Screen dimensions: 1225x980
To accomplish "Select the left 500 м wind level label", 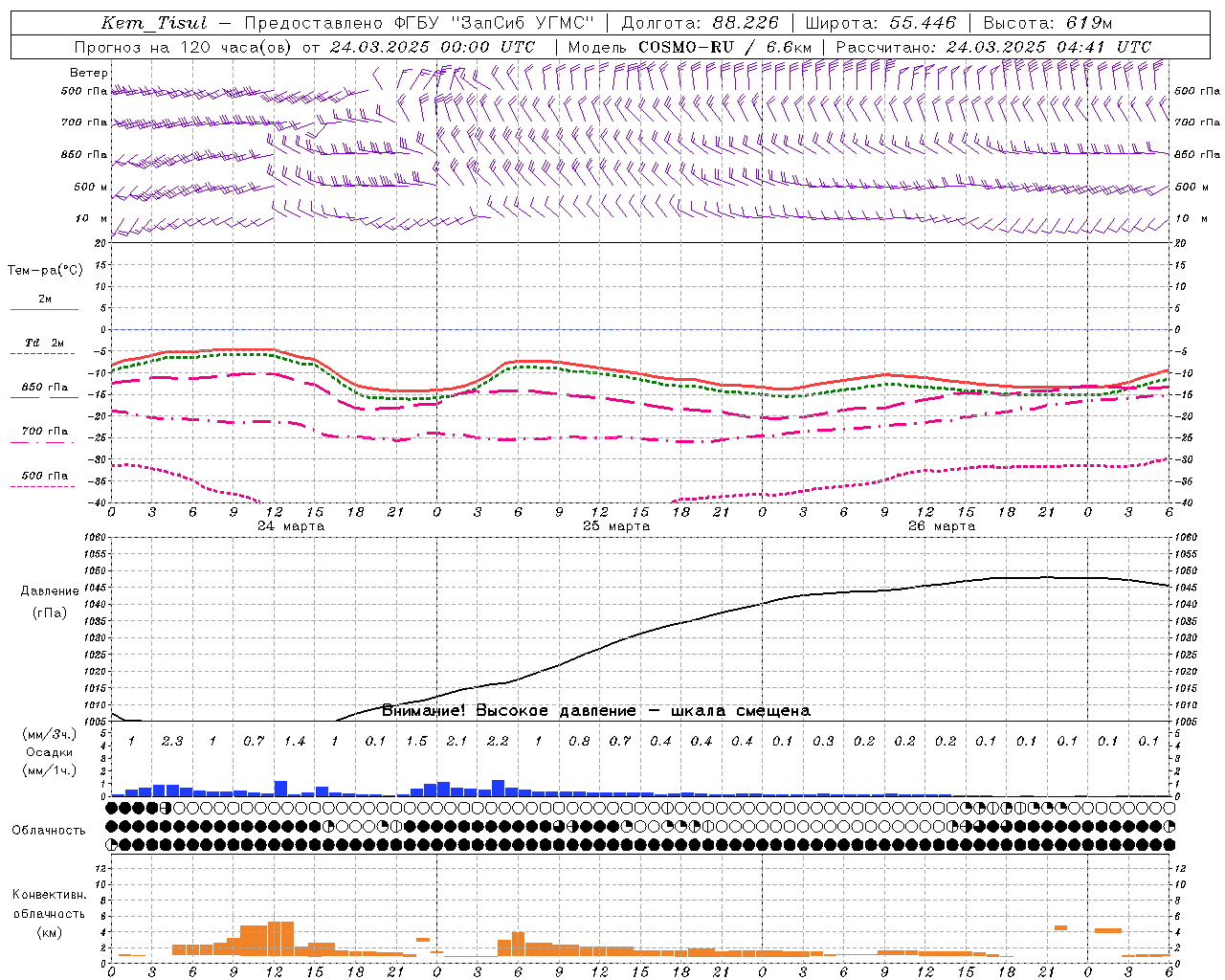I will [91, 187].
